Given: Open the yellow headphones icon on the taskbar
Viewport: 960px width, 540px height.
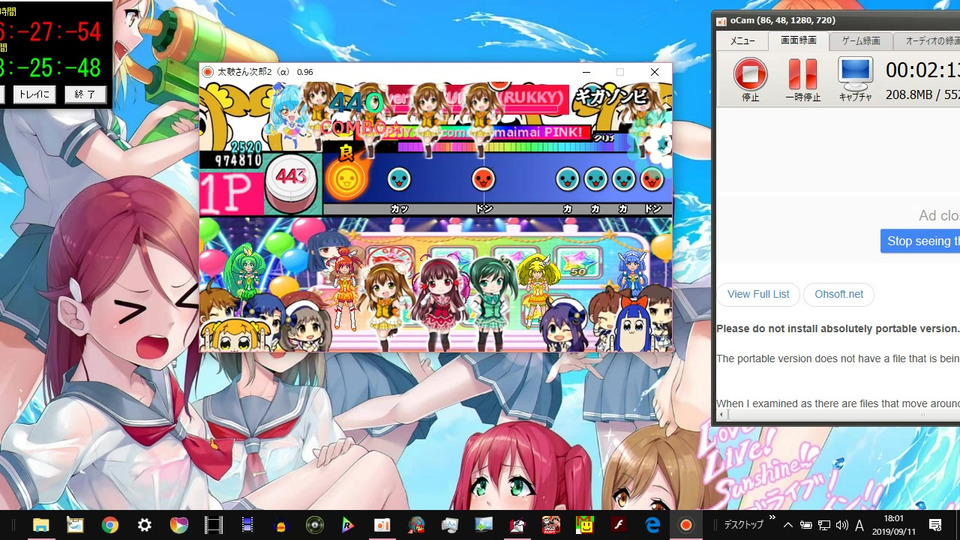Looking at the screenshot, I should tap(281, 525).
